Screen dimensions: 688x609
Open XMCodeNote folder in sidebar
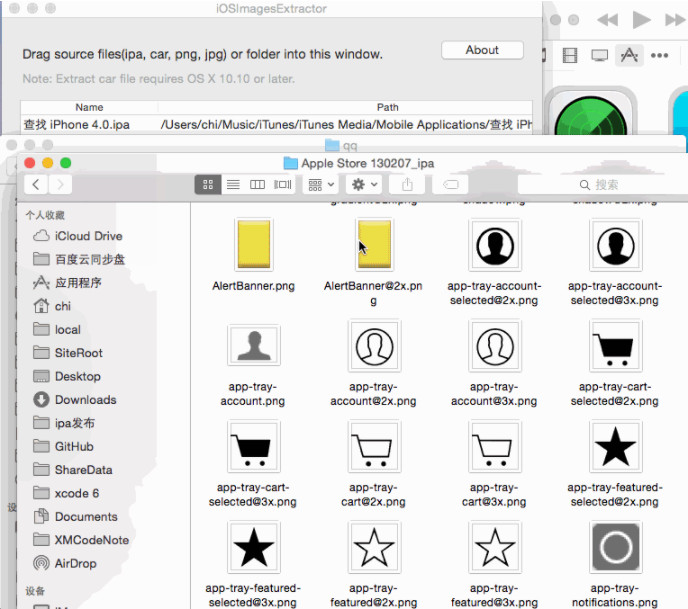(x=81, y=540)
